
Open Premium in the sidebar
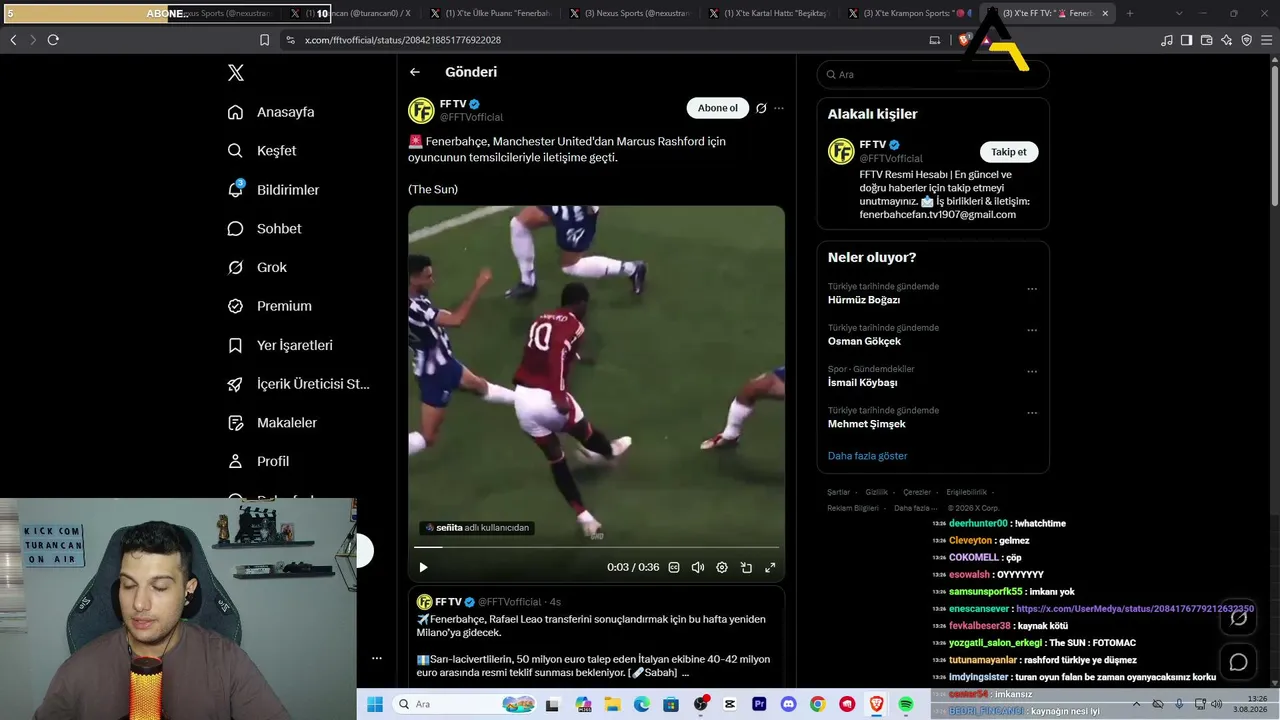coord(269,306)
